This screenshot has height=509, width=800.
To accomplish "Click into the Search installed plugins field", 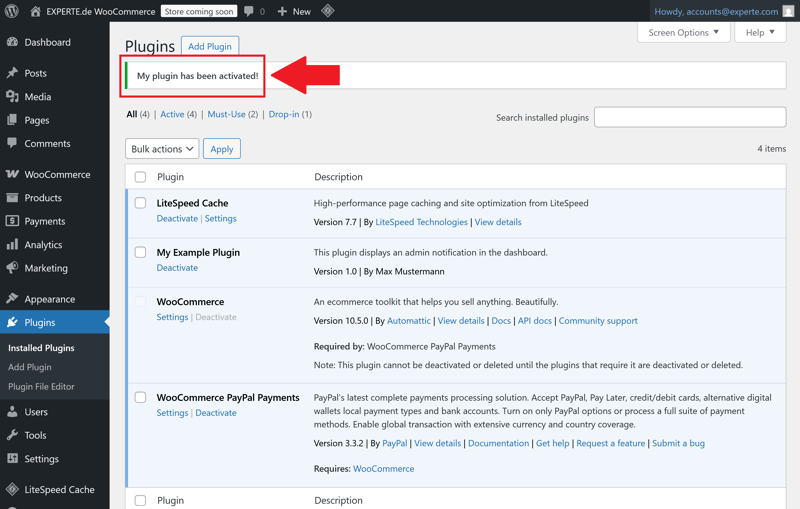I will pos(689,118).
